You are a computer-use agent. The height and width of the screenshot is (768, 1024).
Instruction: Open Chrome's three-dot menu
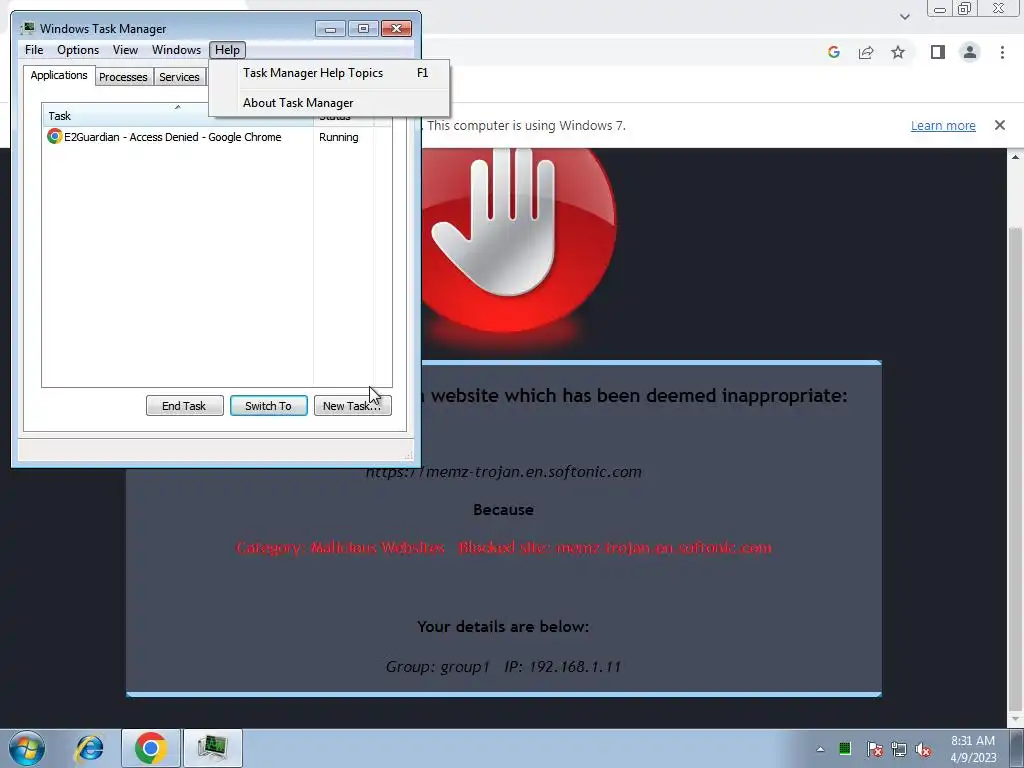[x=1002, y=52]
